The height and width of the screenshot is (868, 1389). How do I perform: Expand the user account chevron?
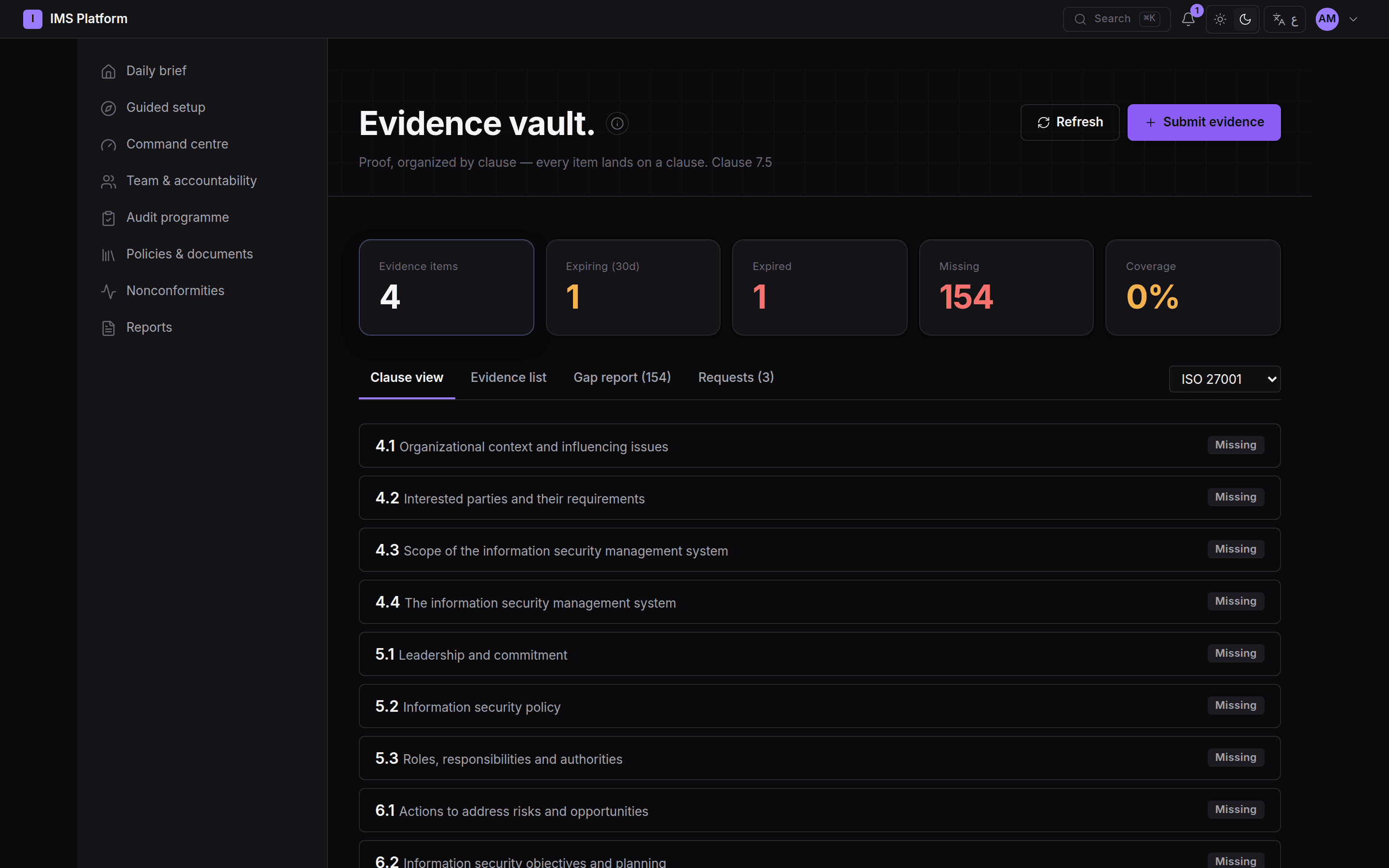pyautogui.click(x=1353, y=19)
